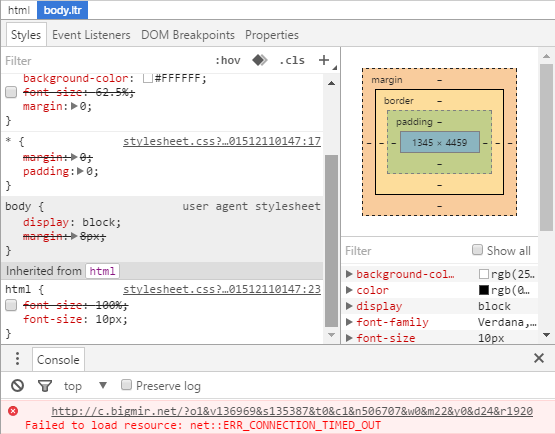This screenshot has height=434, width=555.
Task: Click the #FFFFFF background-color swatch
Action: click(148, 78)
